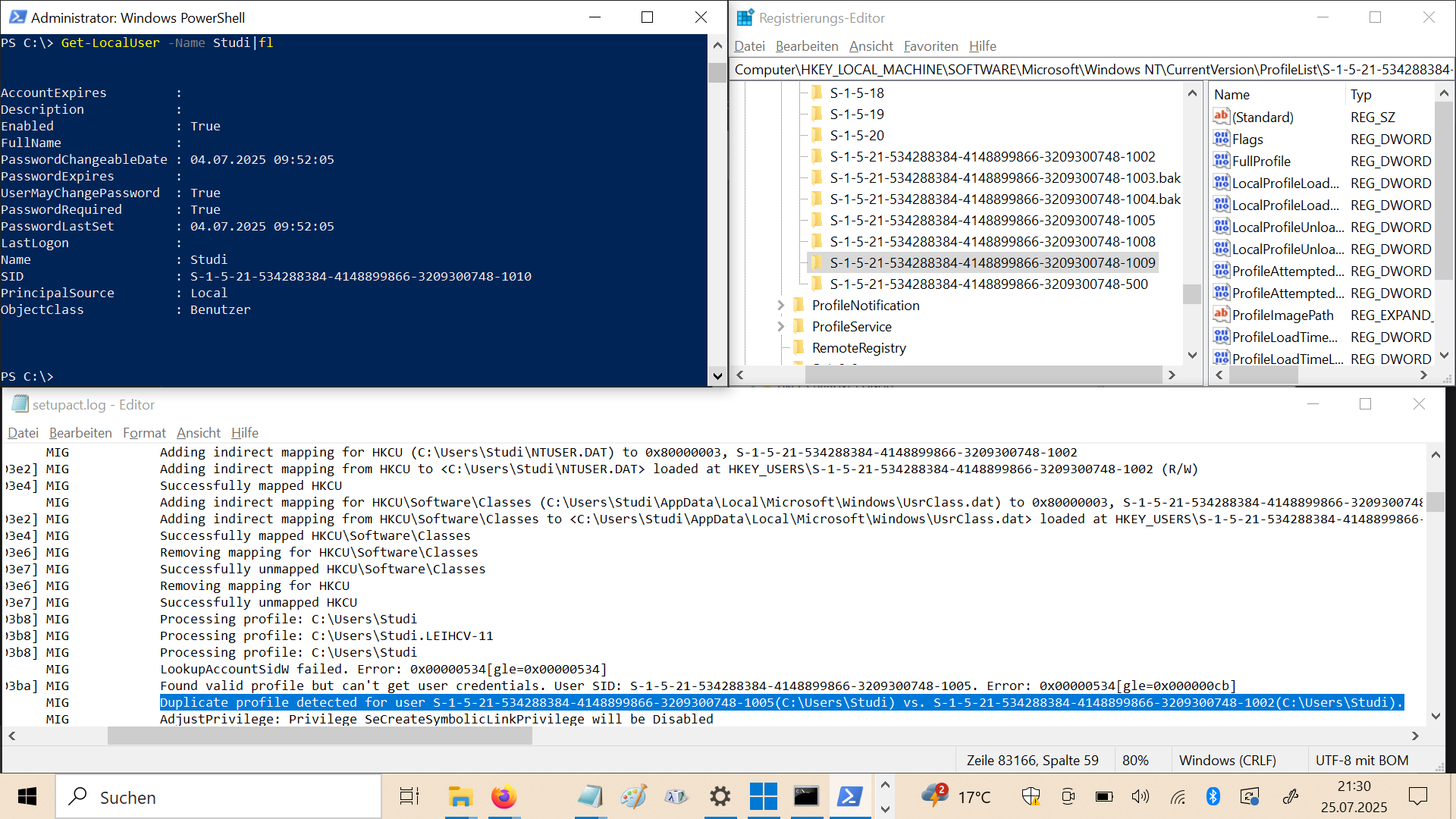Click the Notepad taskbar icon
Screen dimensions: 1456x819
pyautogui.click(x=590, y=797)
